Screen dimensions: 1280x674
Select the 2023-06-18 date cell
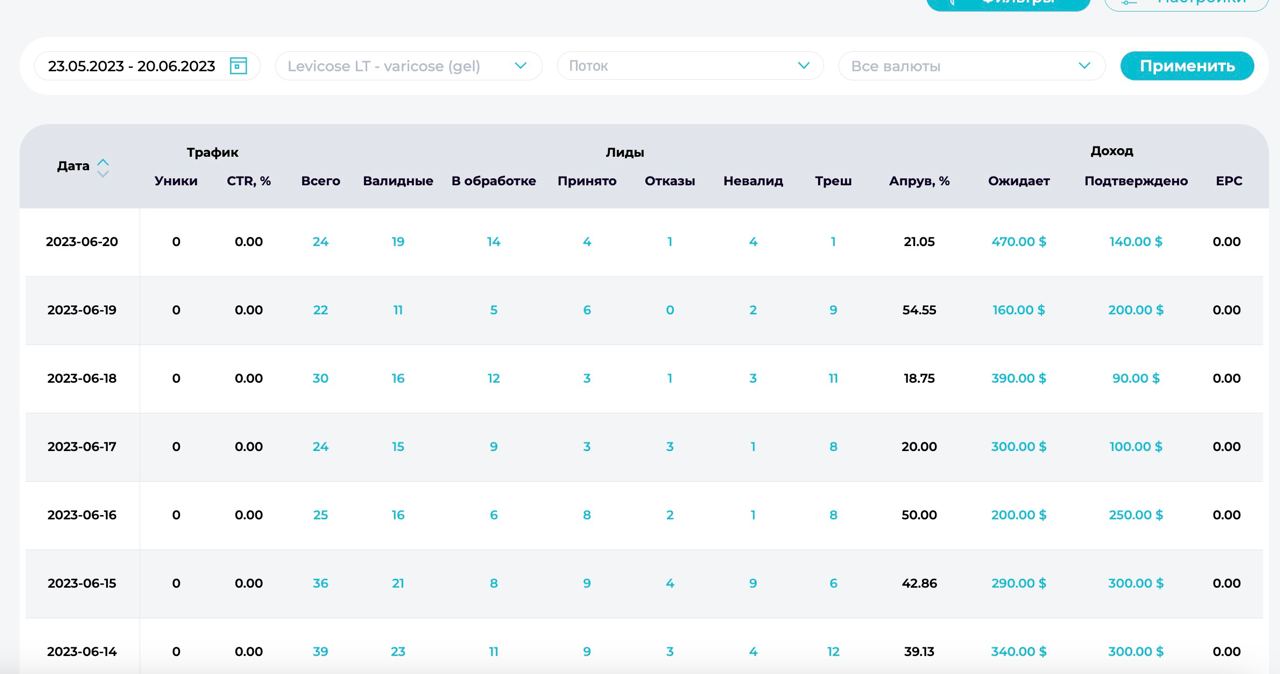pyautogui.click(x=82, y=378)
